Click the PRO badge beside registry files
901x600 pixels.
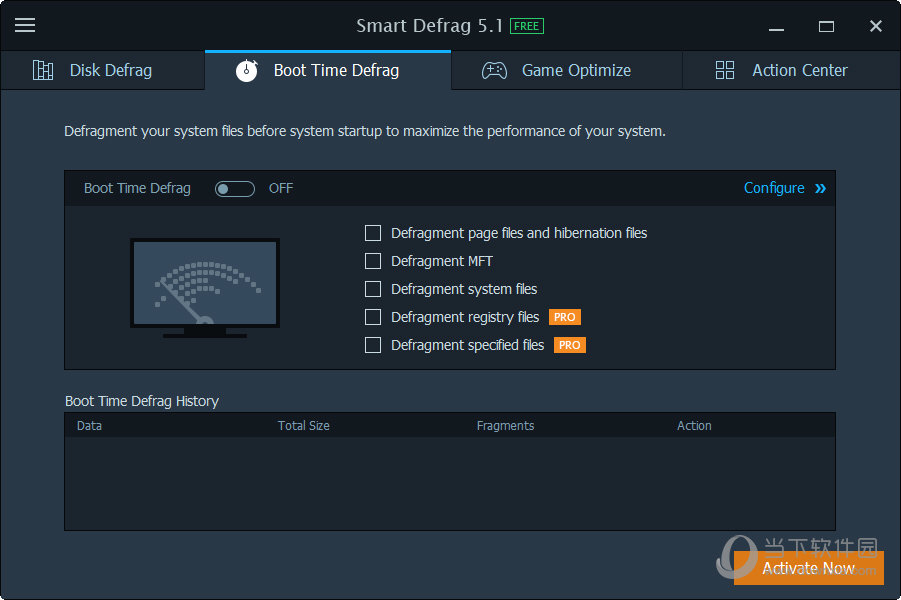(565, 317)
